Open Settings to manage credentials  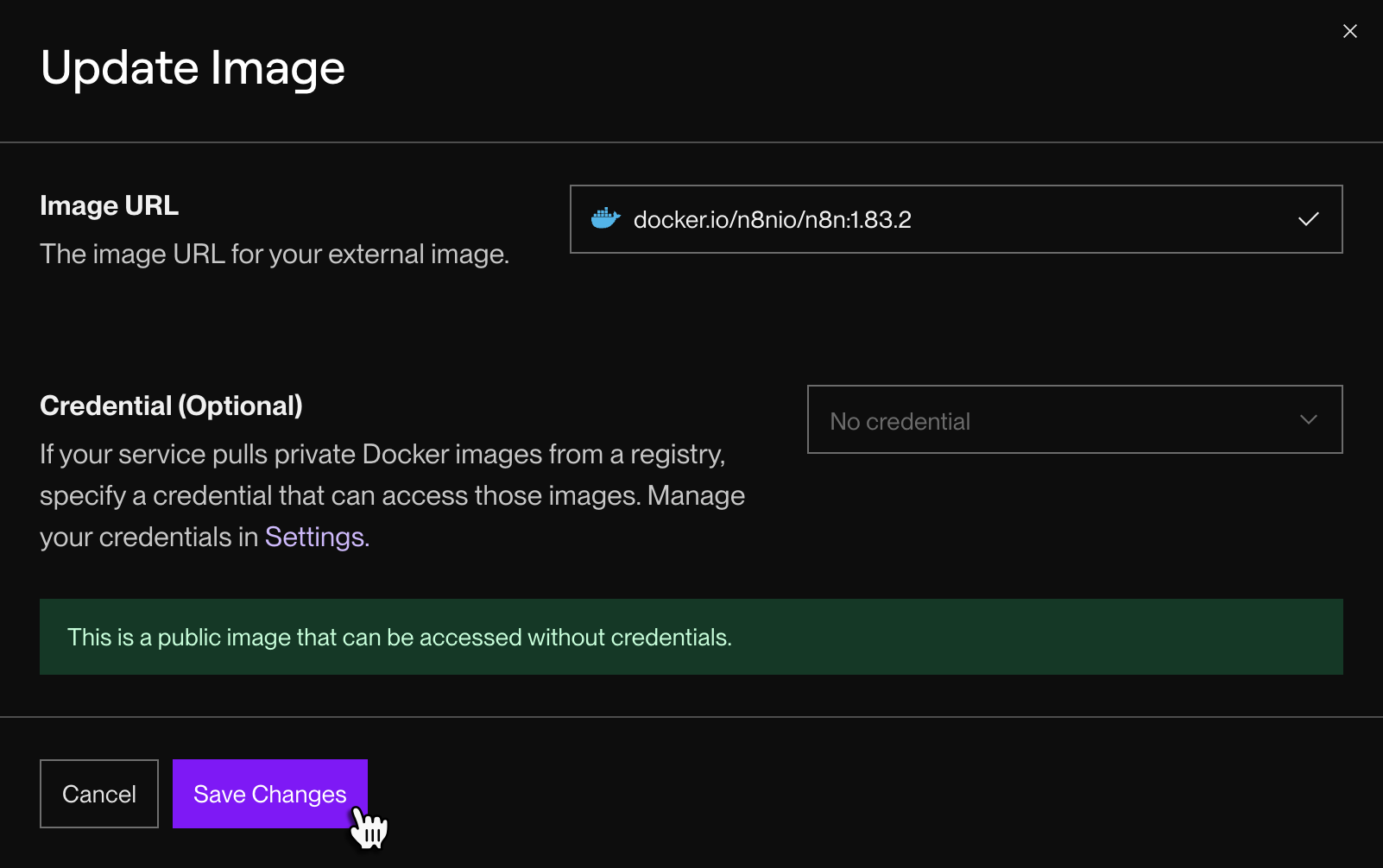[x=314, y=536]
